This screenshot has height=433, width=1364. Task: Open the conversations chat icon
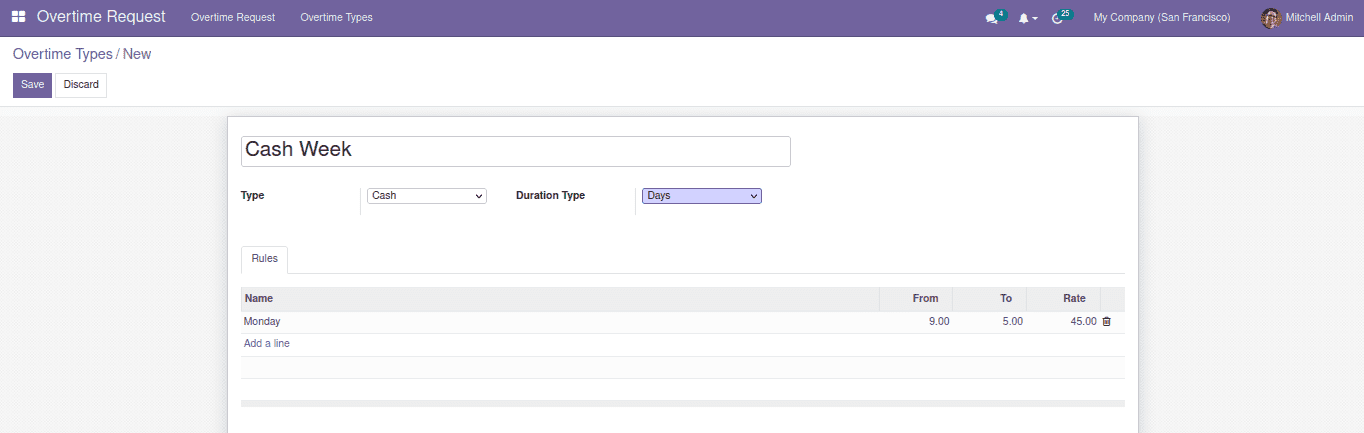(x=991, y=18)
